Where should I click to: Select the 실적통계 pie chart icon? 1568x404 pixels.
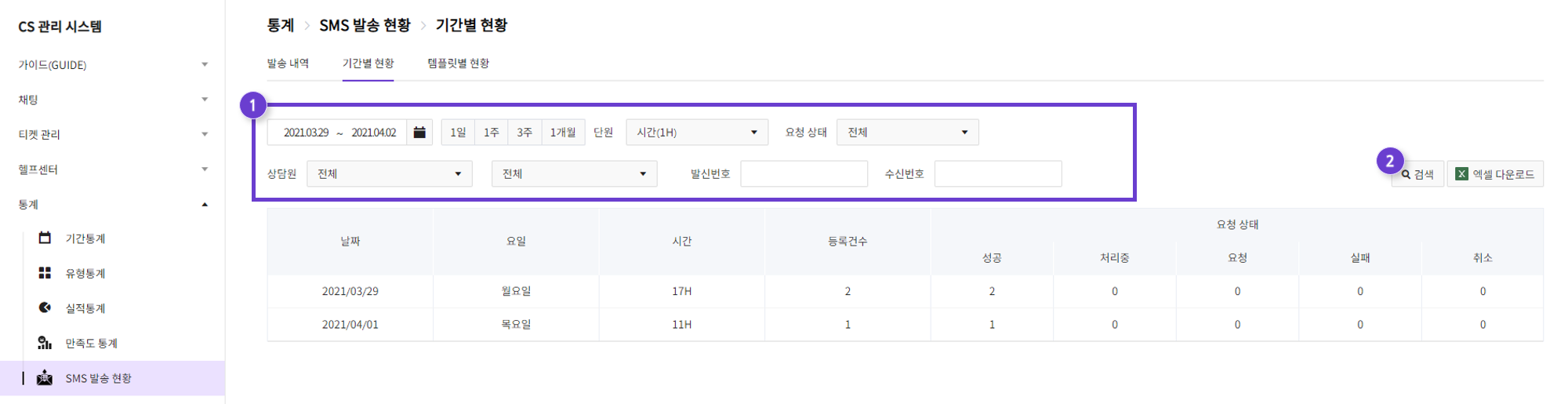coord(45,308)
